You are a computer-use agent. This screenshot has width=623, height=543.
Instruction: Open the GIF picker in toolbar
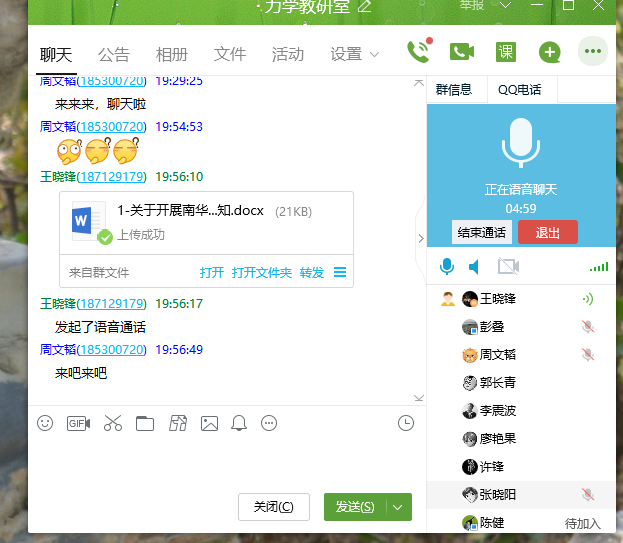pyautogui.click(x=78, y=423)
